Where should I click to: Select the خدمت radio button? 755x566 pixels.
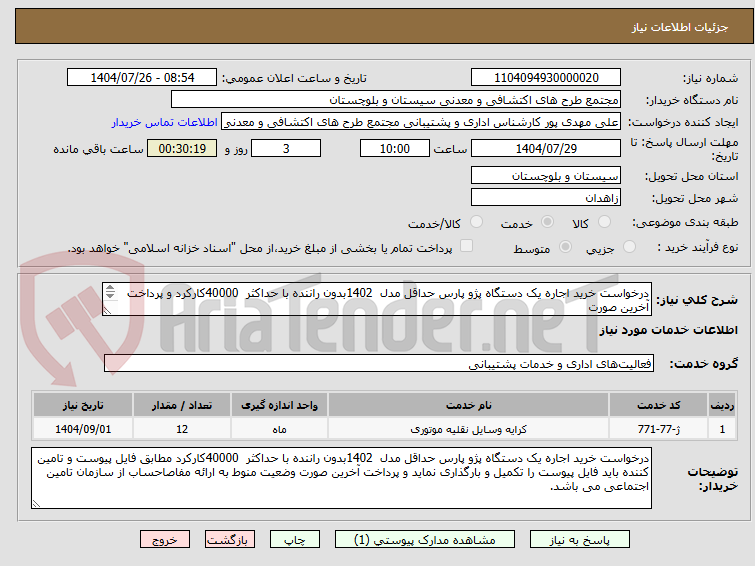pyautogui.click(x=547, y=222)
